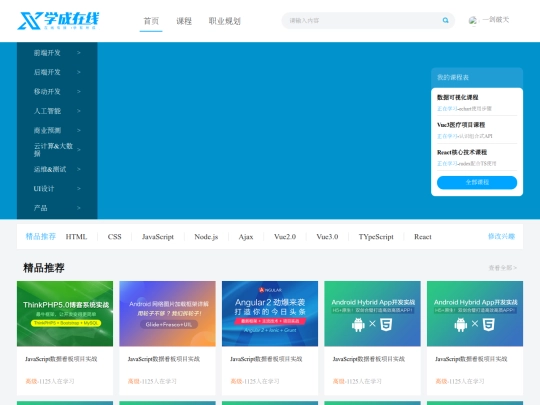
Task: Click the 精品推荐 label in the interest bar
Action: pos(41,236)
